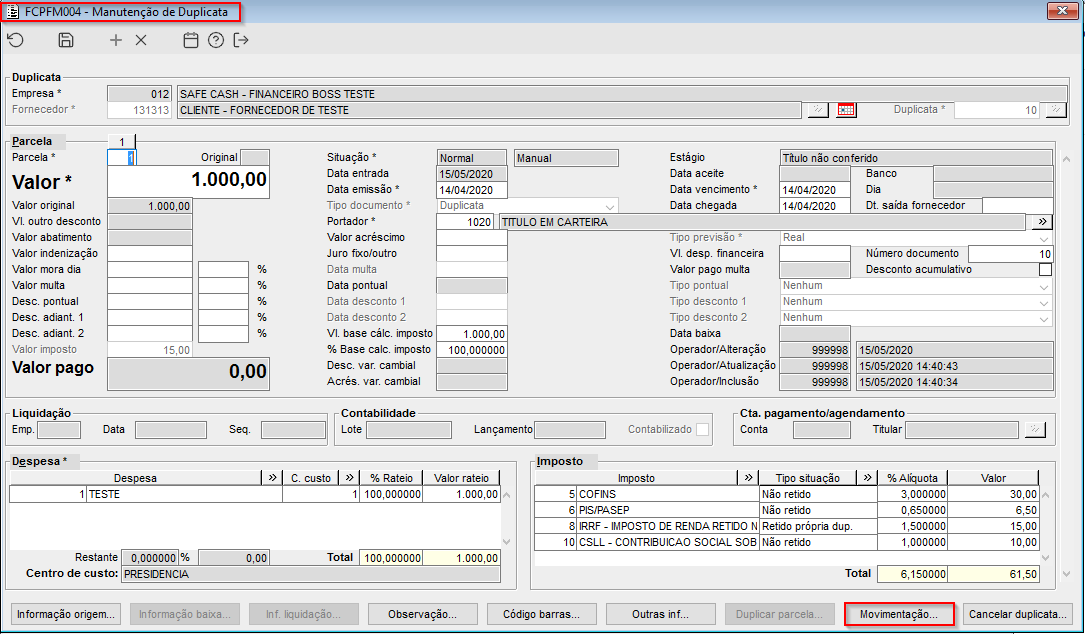
Task: Select the TESTE despesa row
Action: tap(255, 494)
